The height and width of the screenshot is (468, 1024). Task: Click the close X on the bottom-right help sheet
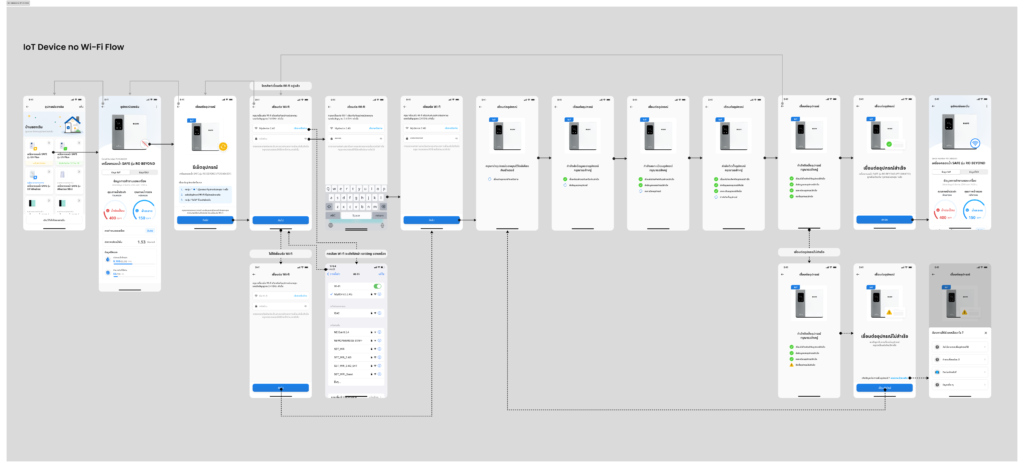click(x=986, y=331)
